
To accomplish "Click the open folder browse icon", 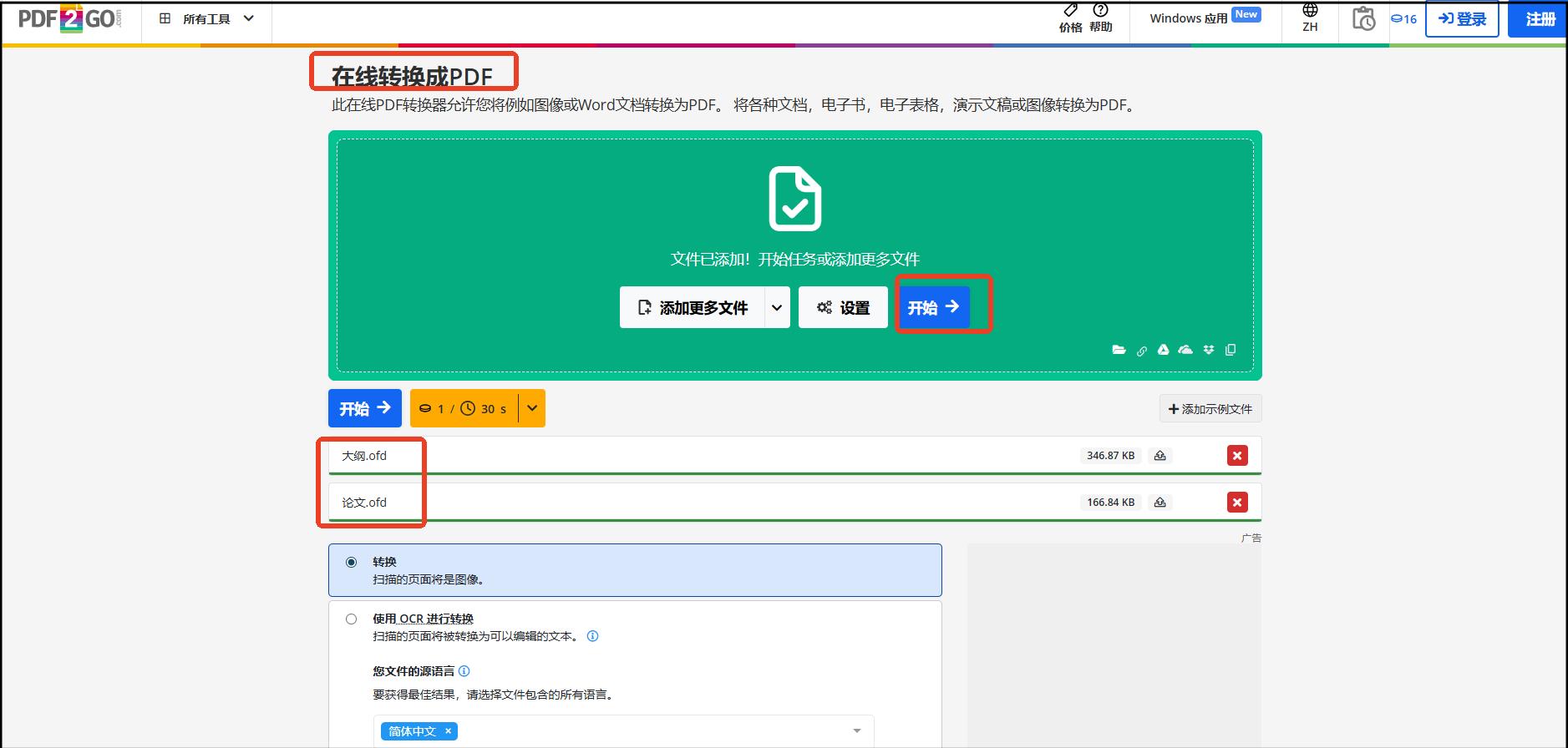I will point(1119,350).
